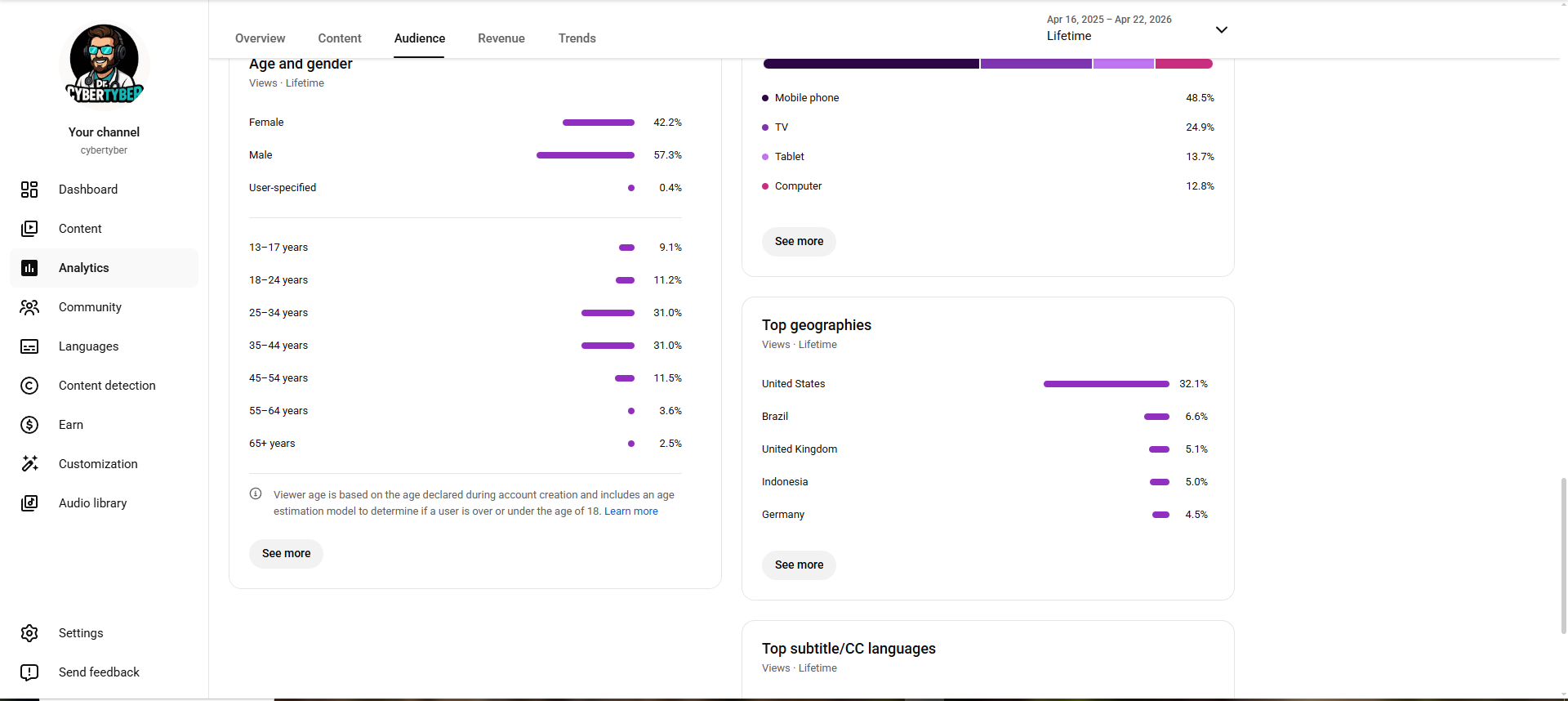
Task: Click the Earn dollar icon
Action: [29, 425]
